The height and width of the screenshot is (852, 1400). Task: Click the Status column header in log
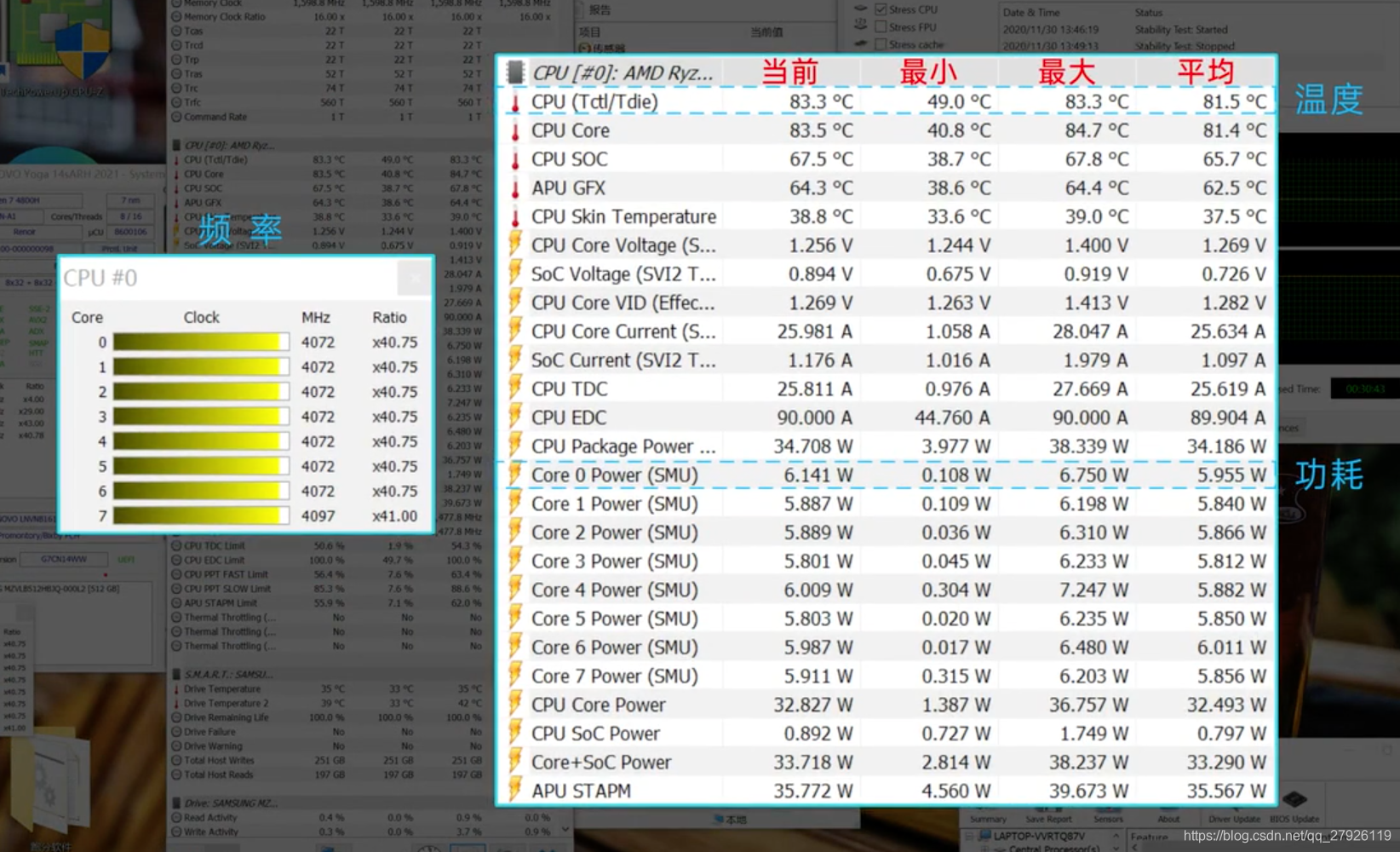pyautogui.click(x=1148, y=12)
